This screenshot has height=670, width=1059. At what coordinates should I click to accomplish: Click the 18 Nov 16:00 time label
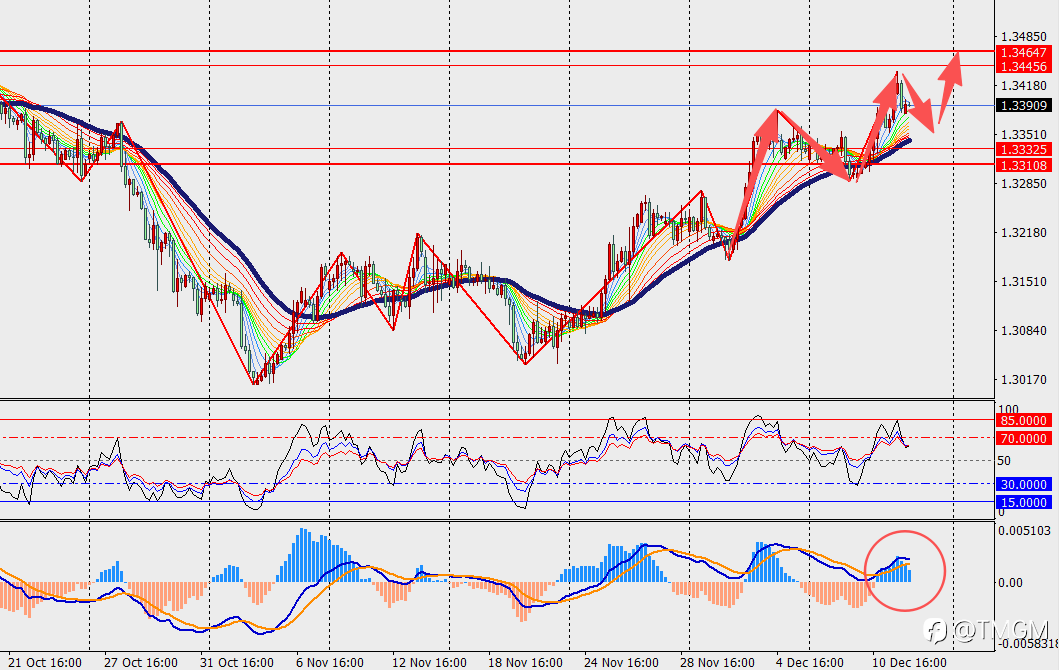tap(525, 662)
